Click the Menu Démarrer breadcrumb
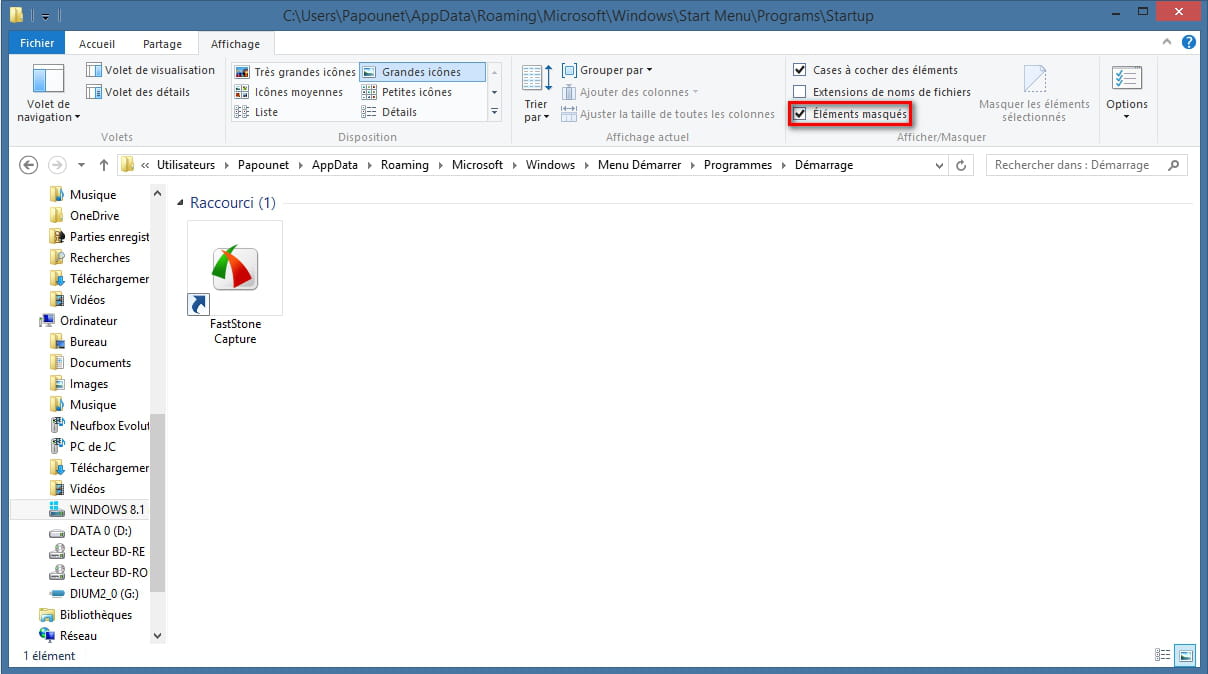1208x674 pixels. [x=639, y=165]
